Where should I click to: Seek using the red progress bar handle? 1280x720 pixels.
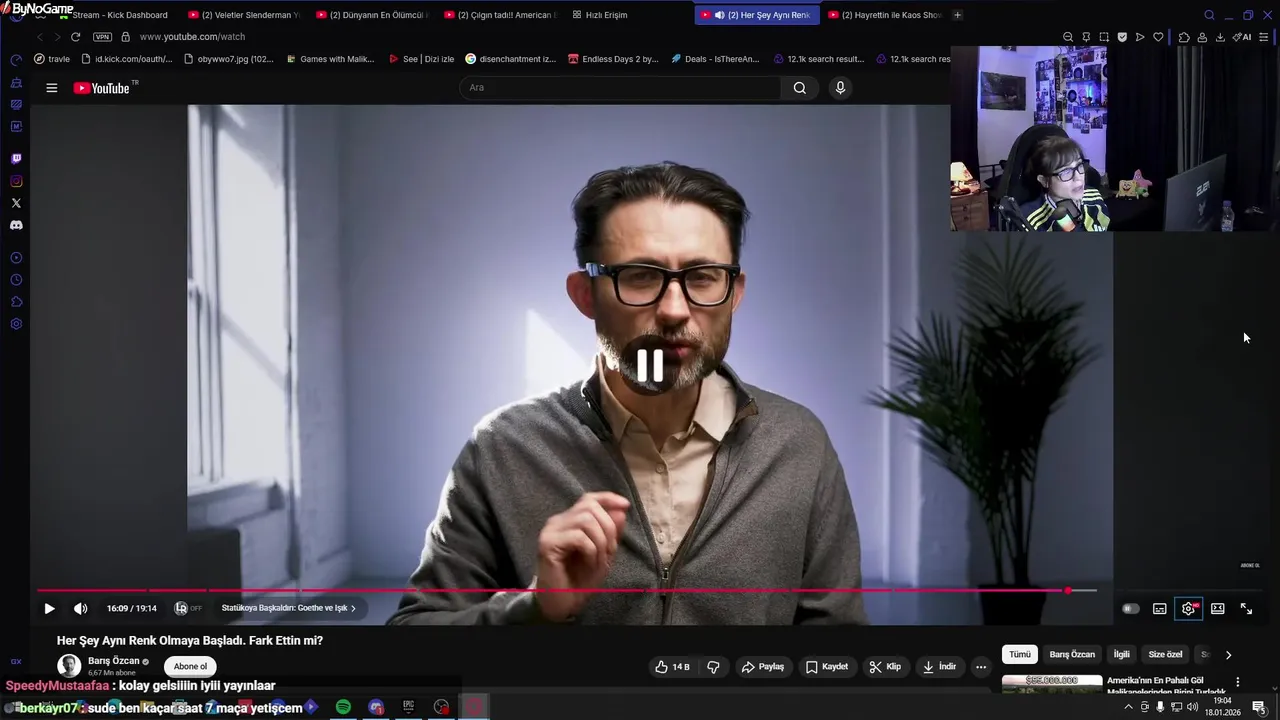pyautogui.click(x=1068, y=591)
